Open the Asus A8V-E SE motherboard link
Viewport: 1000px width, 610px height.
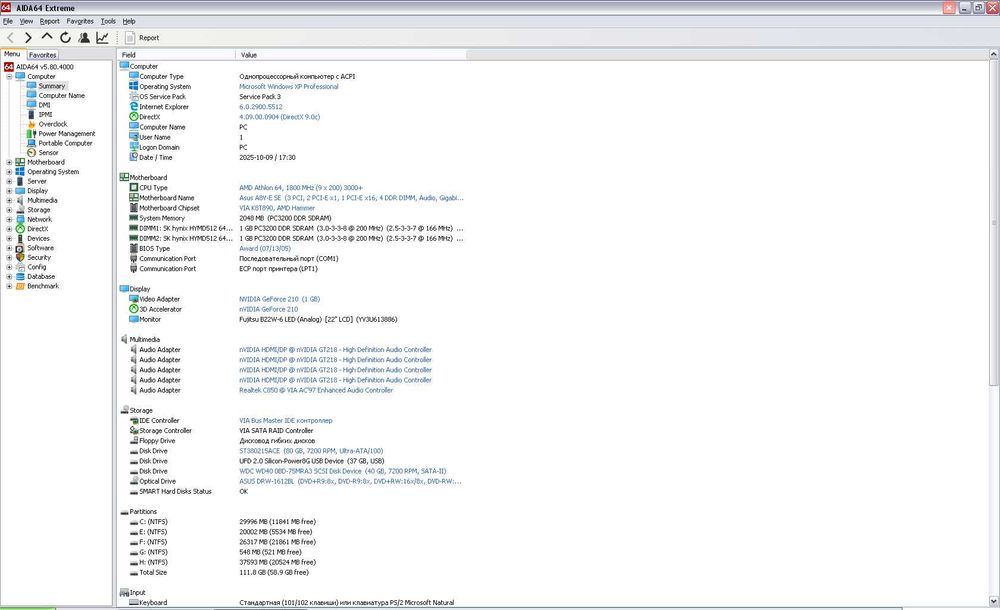point(351,198)
